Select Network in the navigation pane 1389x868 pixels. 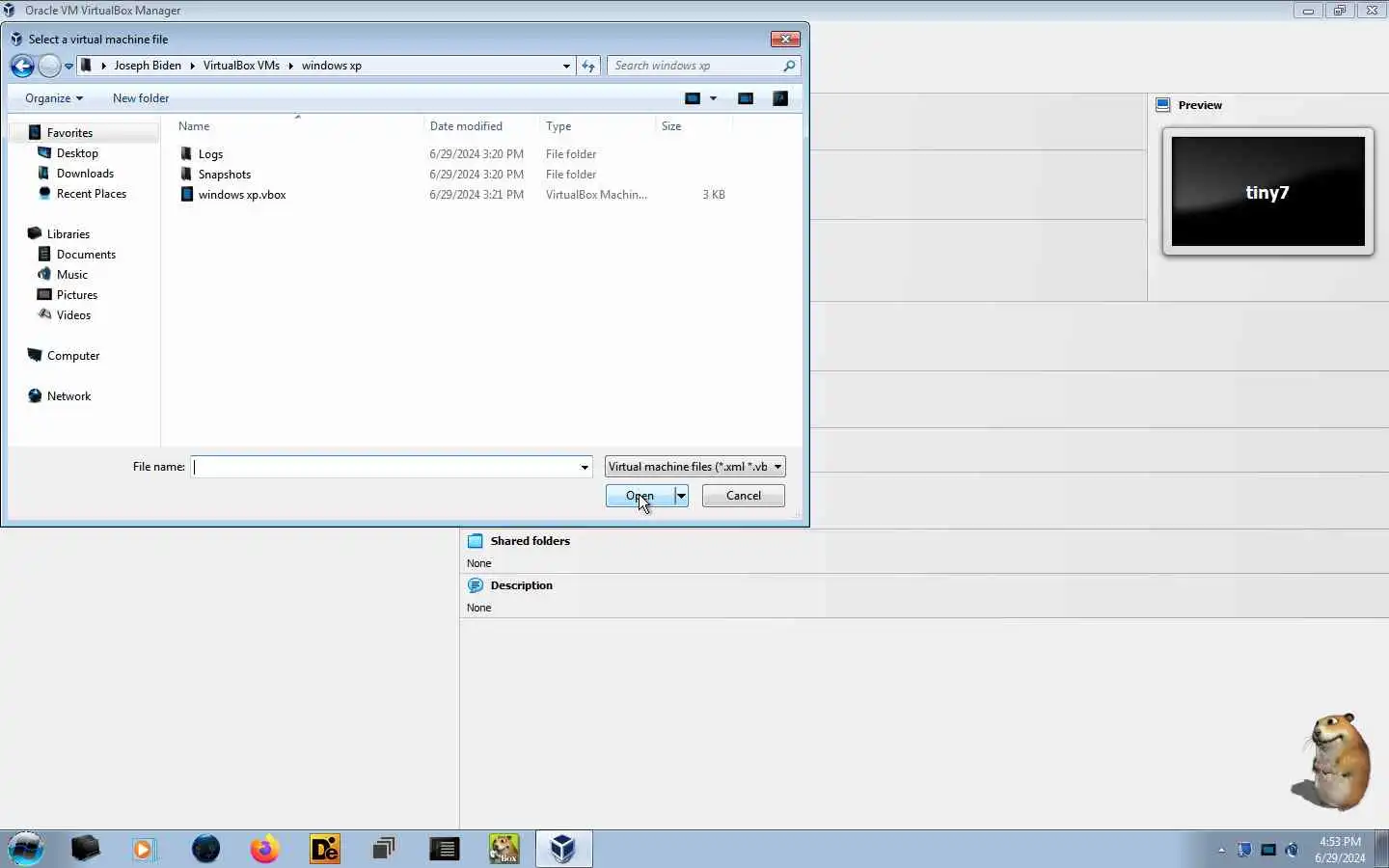click(68, 396)
